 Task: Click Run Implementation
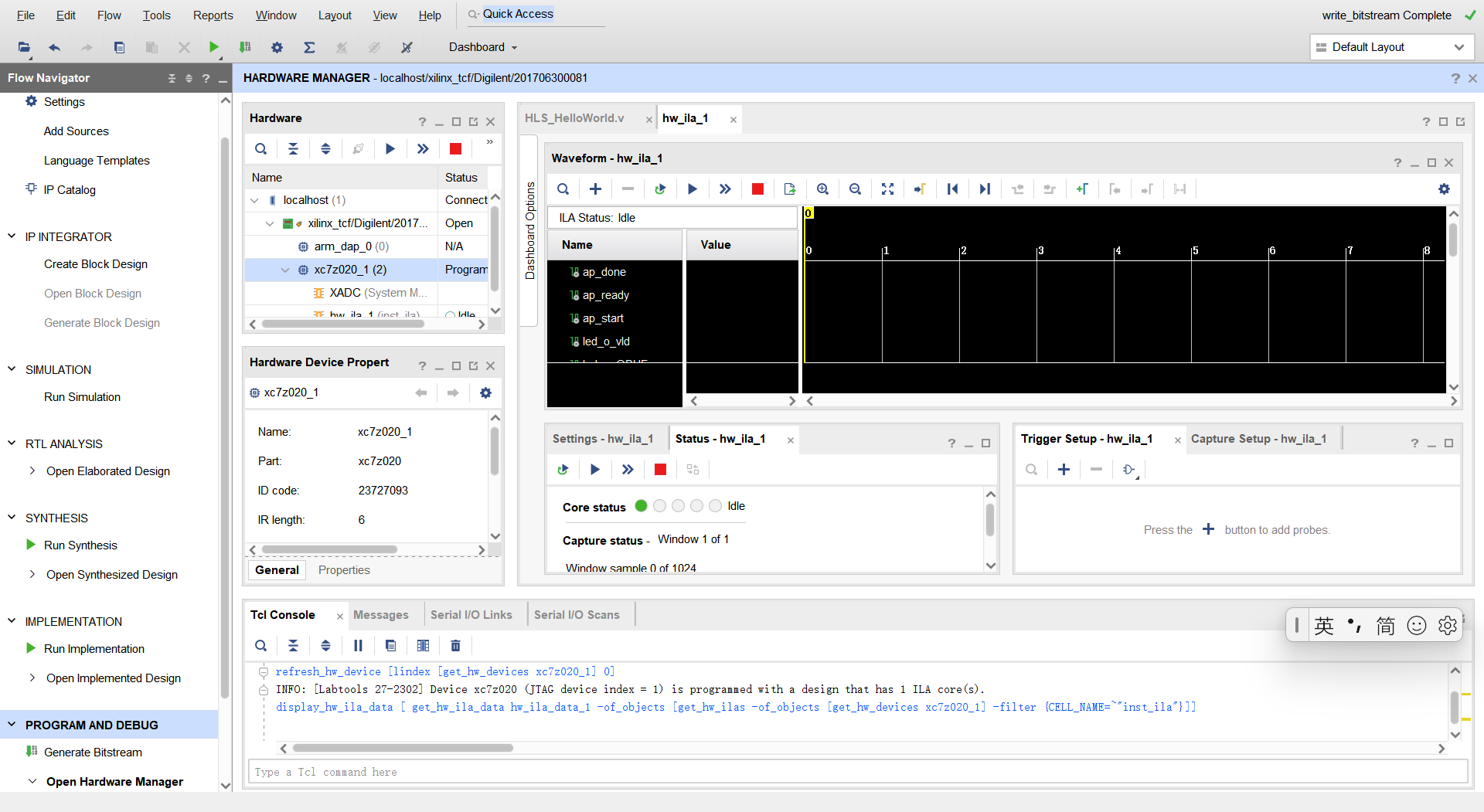[94, 649]
